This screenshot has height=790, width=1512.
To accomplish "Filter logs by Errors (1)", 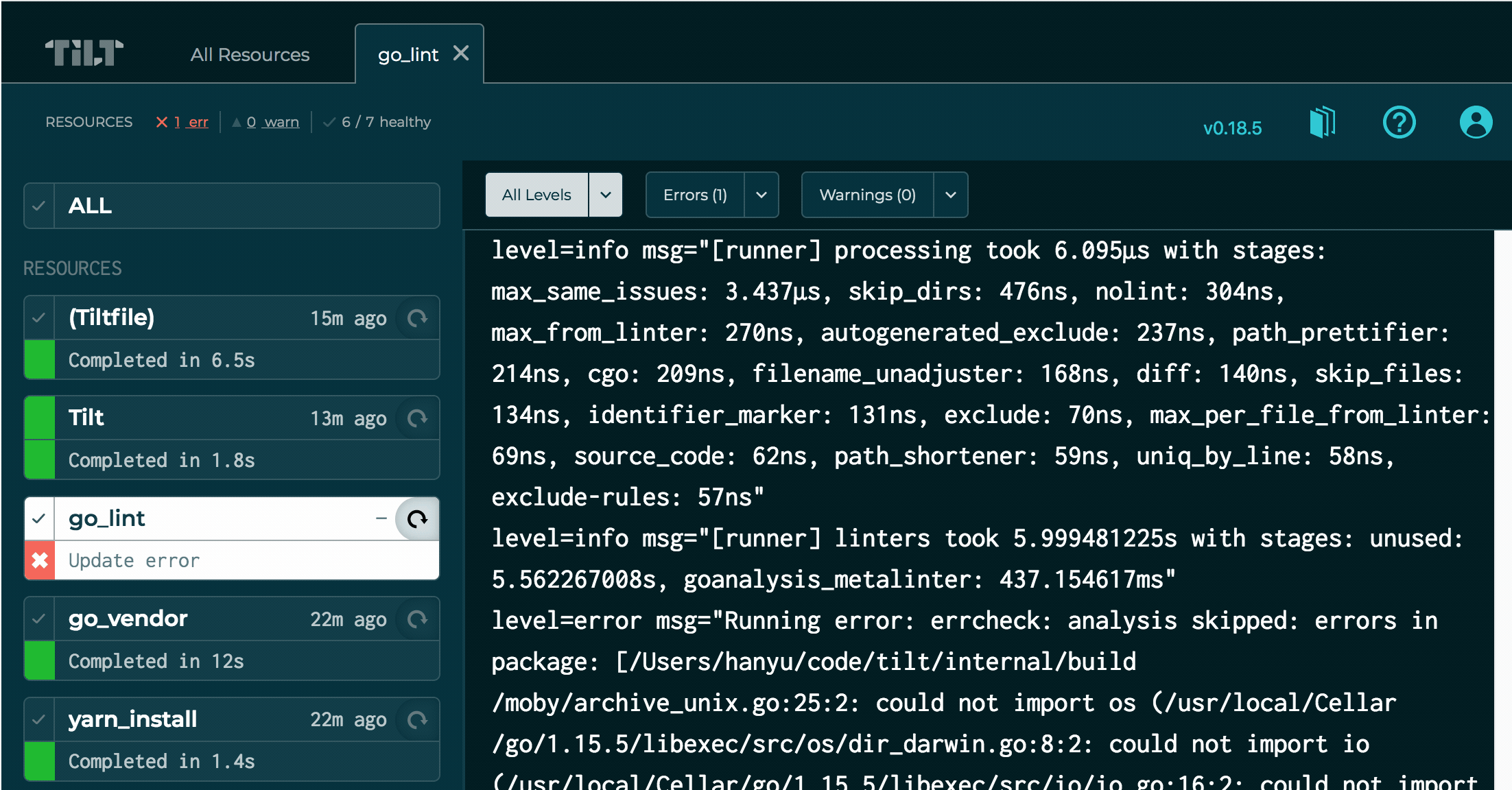I will coord(695,195).
